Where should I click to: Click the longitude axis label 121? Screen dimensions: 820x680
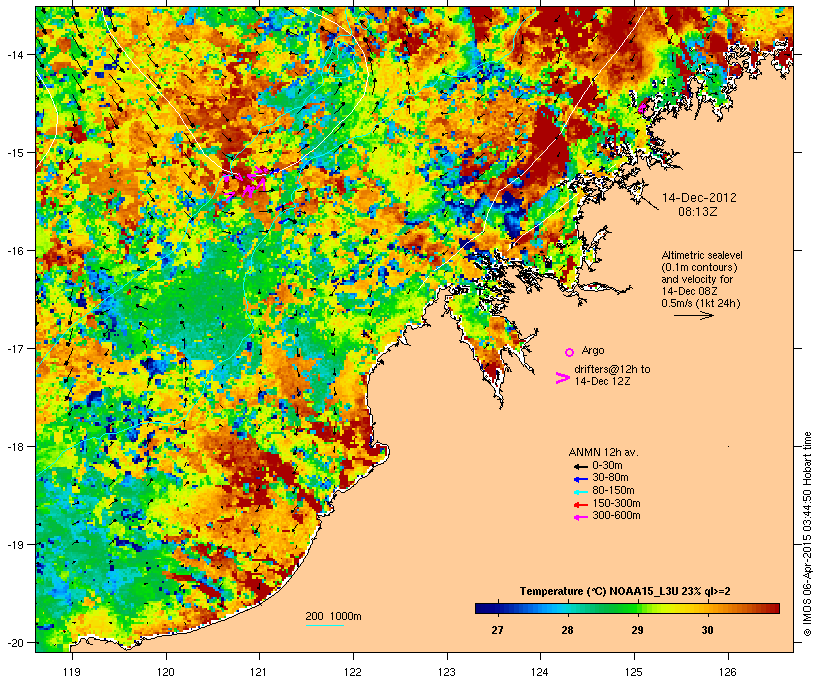[x=259, y=672]
